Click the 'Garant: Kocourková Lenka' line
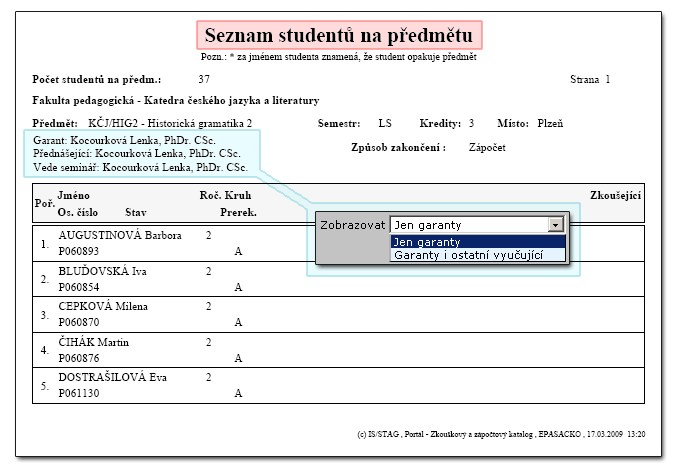Viewport: 679px width, 472px height. click(x=124, y=140)
